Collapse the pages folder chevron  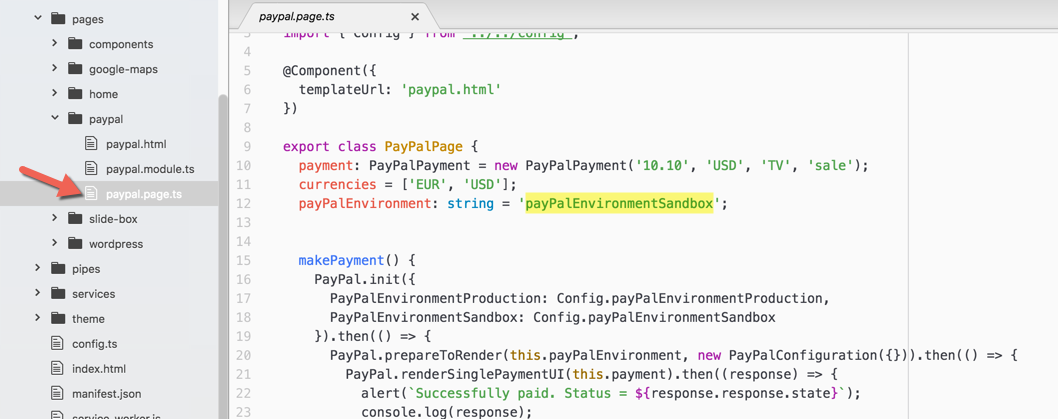tap(38, 19)
